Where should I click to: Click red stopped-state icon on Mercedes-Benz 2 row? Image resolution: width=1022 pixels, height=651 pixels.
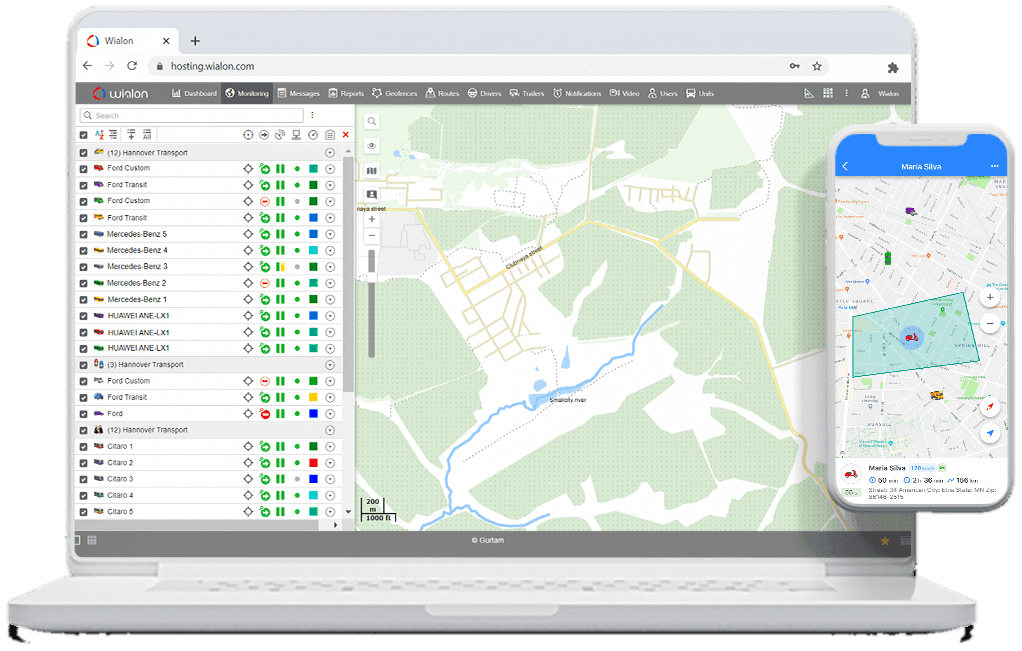tap(265, 283)
